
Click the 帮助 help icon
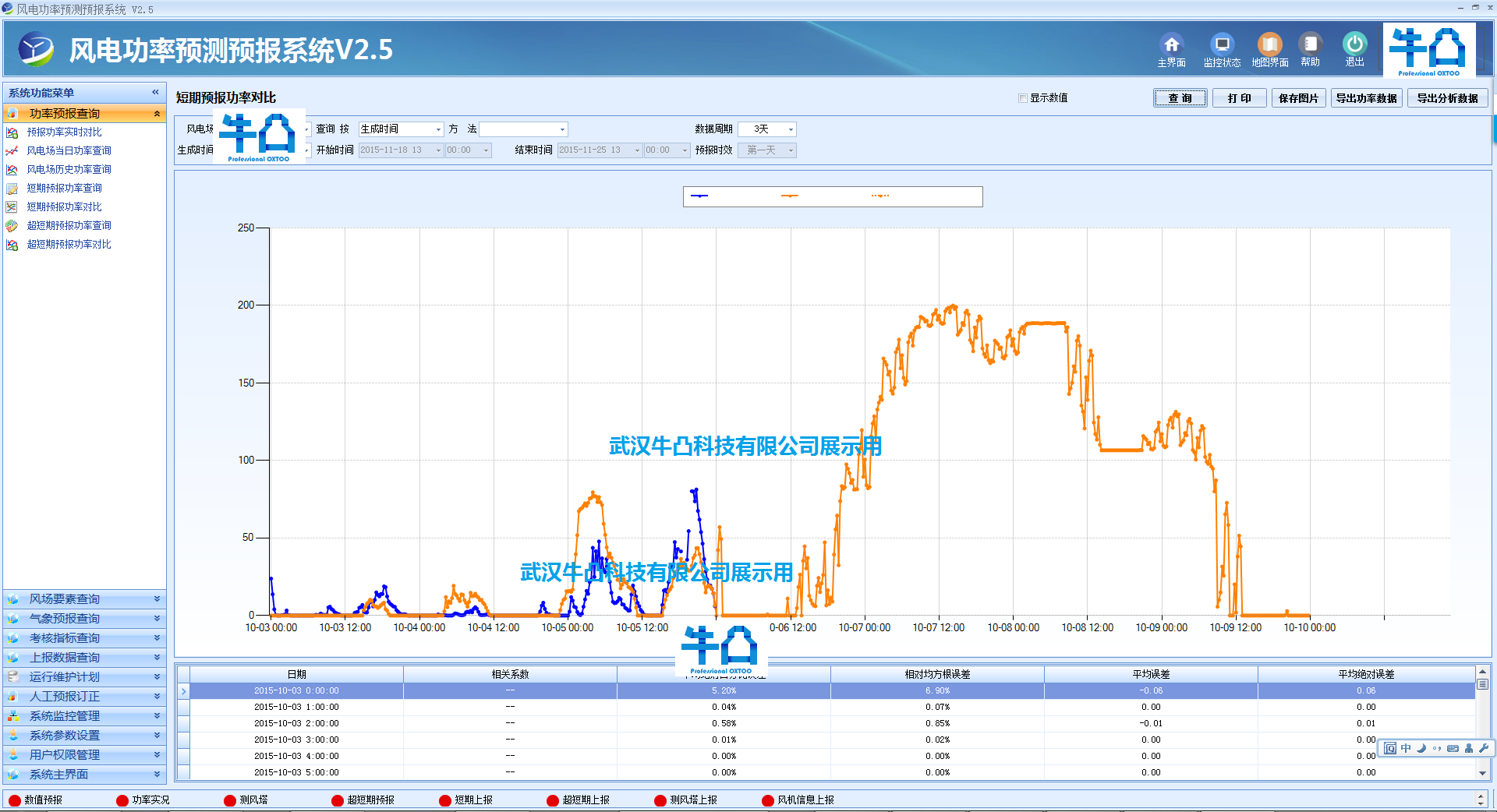pyautogui.click(x=1310, y=45)
